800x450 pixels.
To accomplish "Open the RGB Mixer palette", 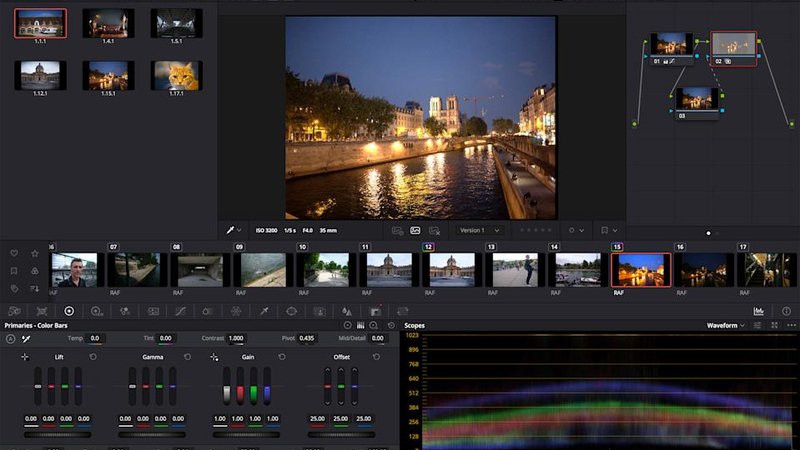I will 124,311.
